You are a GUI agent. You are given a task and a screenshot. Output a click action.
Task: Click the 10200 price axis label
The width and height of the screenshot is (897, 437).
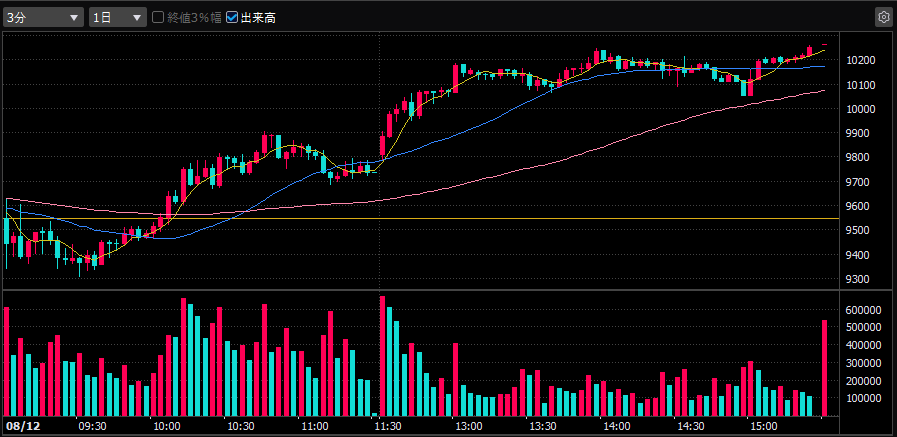pos(863,61)
